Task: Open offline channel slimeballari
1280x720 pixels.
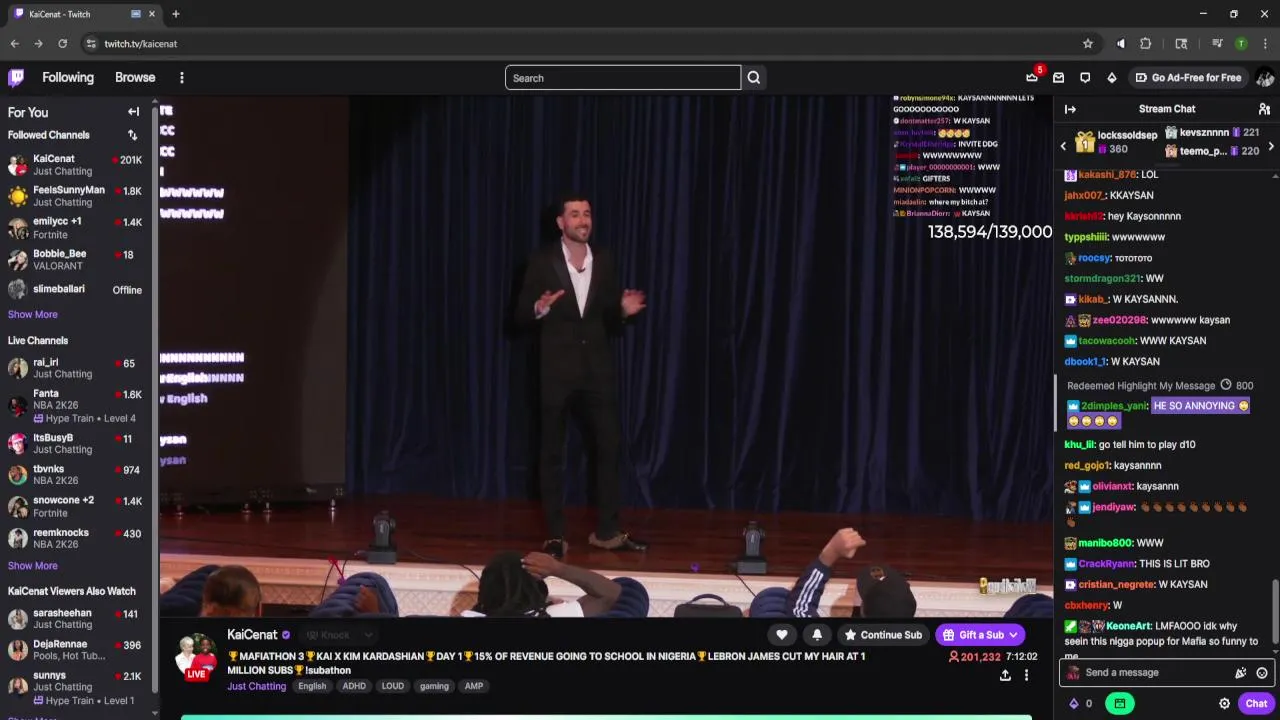Action: (75, 290)
